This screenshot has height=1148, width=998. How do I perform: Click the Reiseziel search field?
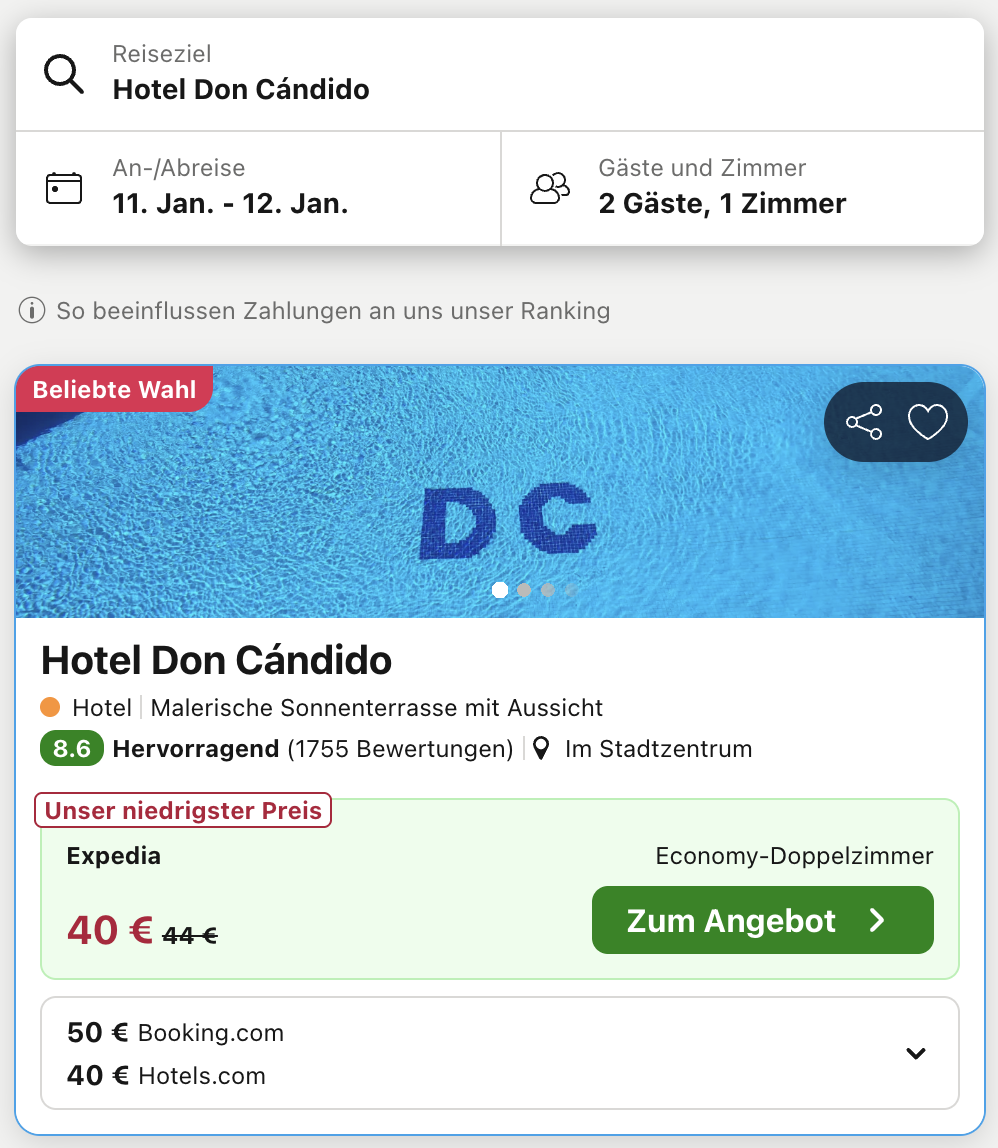(500, 74)
